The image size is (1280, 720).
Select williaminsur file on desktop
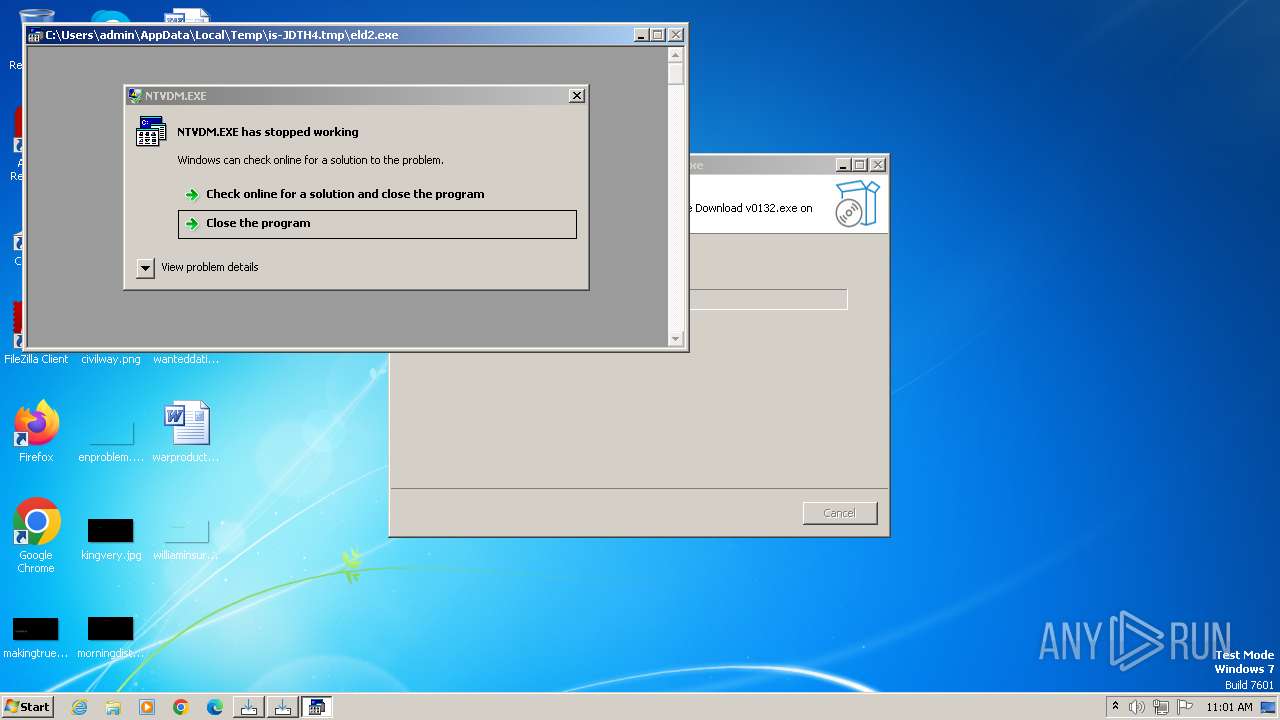click(x=186, y=539)
